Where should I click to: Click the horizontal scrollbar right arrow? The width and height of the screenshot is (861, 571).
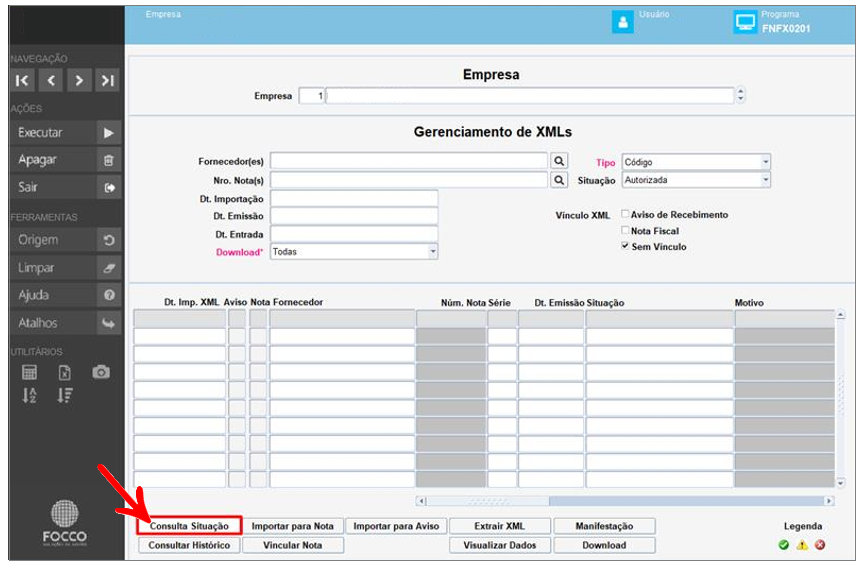829,501
